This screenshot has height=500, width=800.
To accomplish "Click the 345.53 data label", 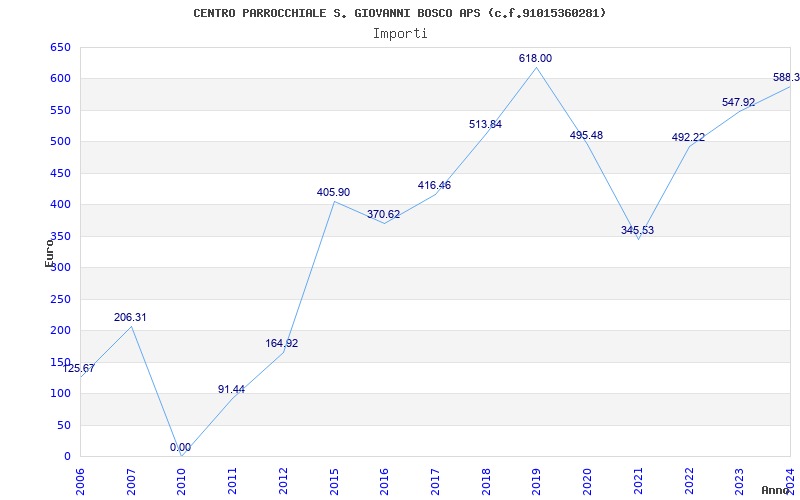I will [637, 230].
